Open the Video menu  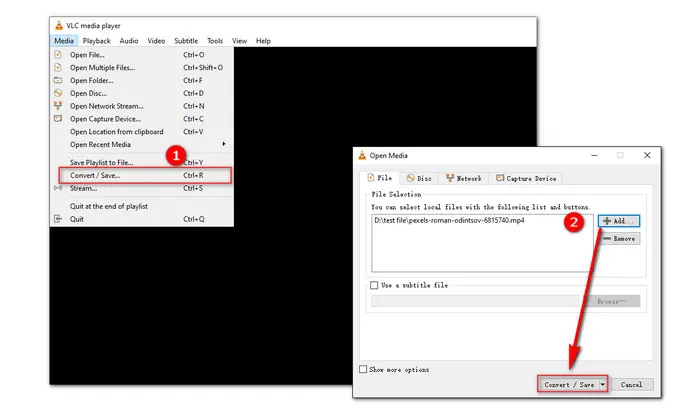click(x=156, y=41)
